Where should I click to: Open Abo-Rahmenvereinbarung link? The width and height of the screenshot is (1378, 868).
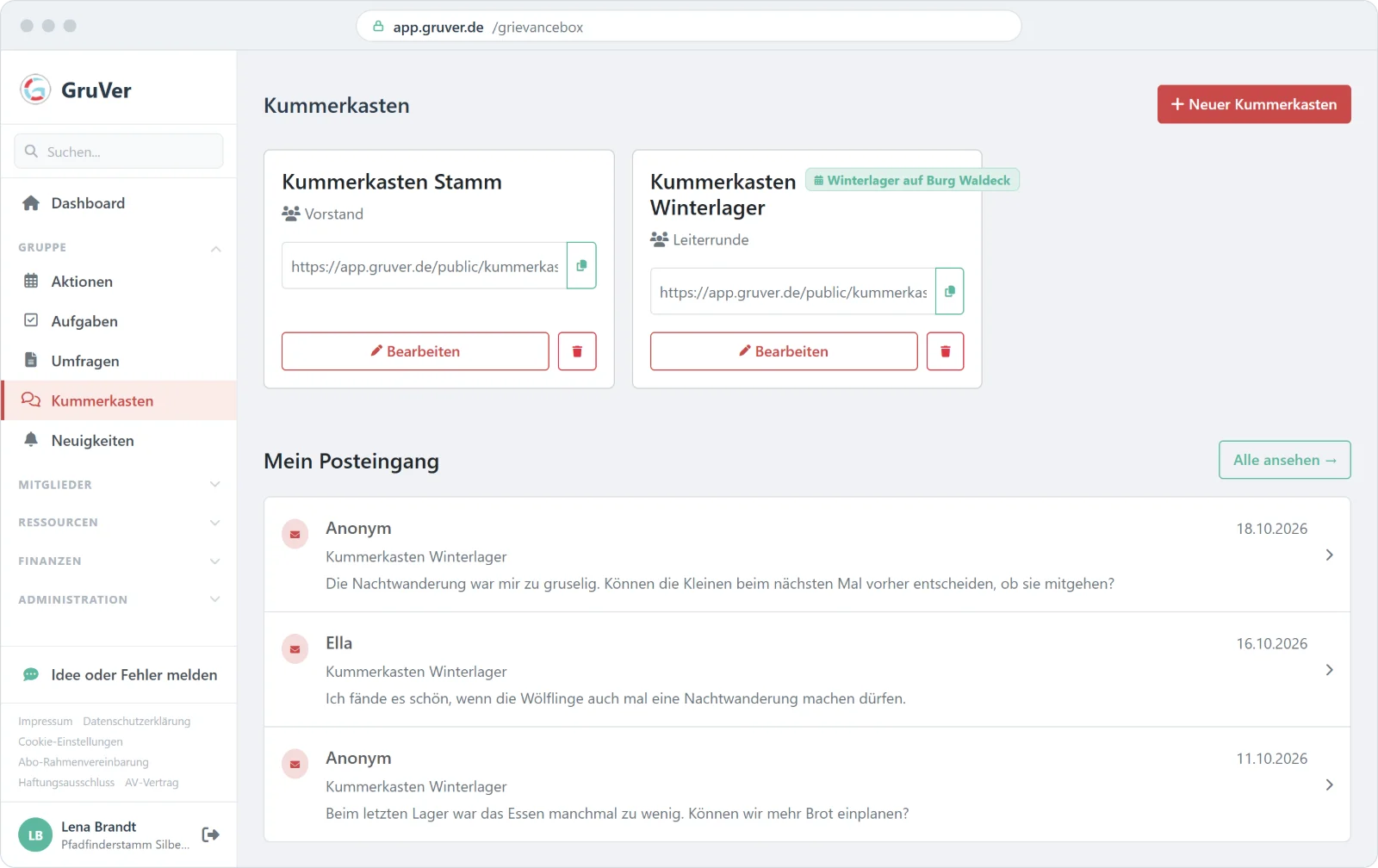point(84,763)
